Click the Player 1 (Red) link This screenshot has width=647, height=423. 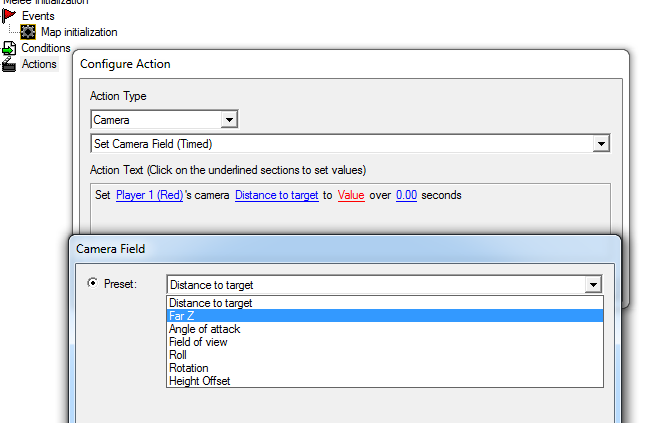click(x=149, y=195)
